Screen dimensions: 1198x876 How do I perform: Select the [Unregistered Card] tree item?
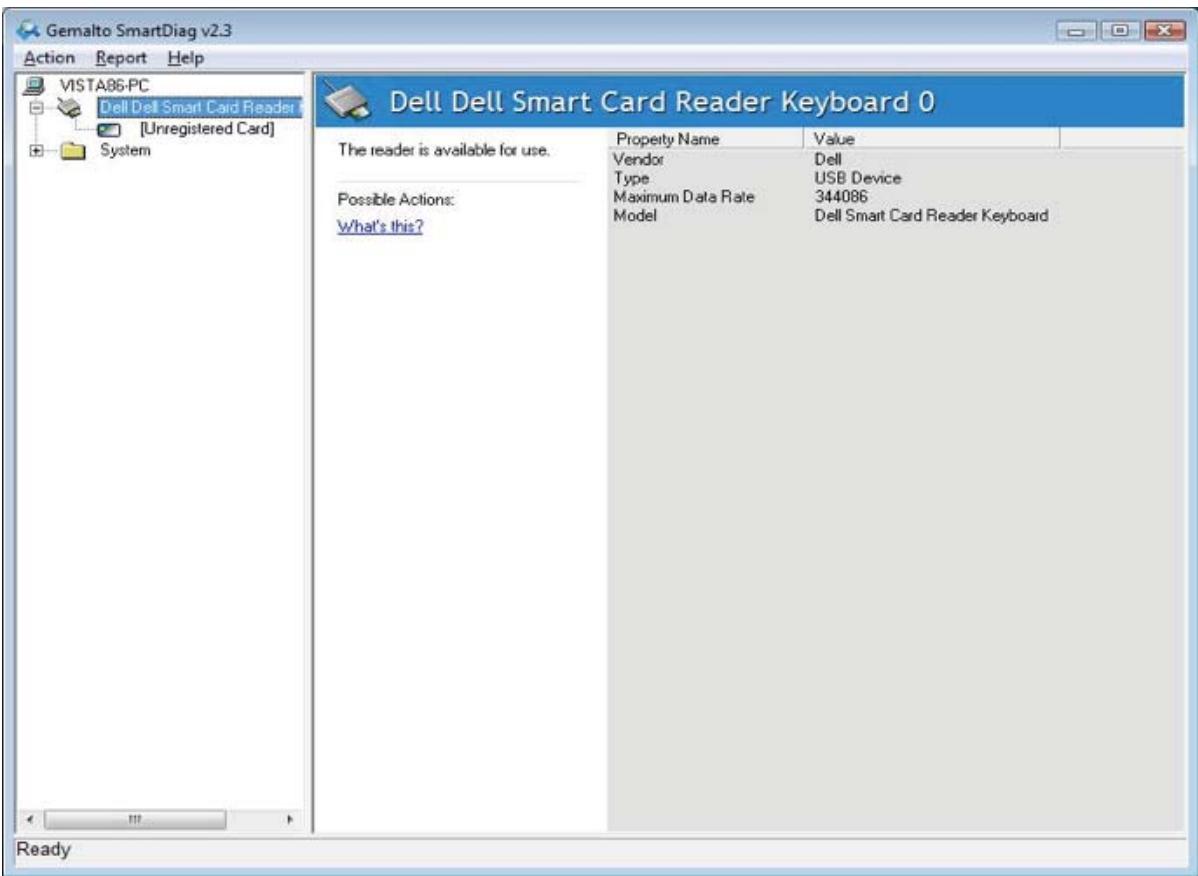[x=207, y=128]
